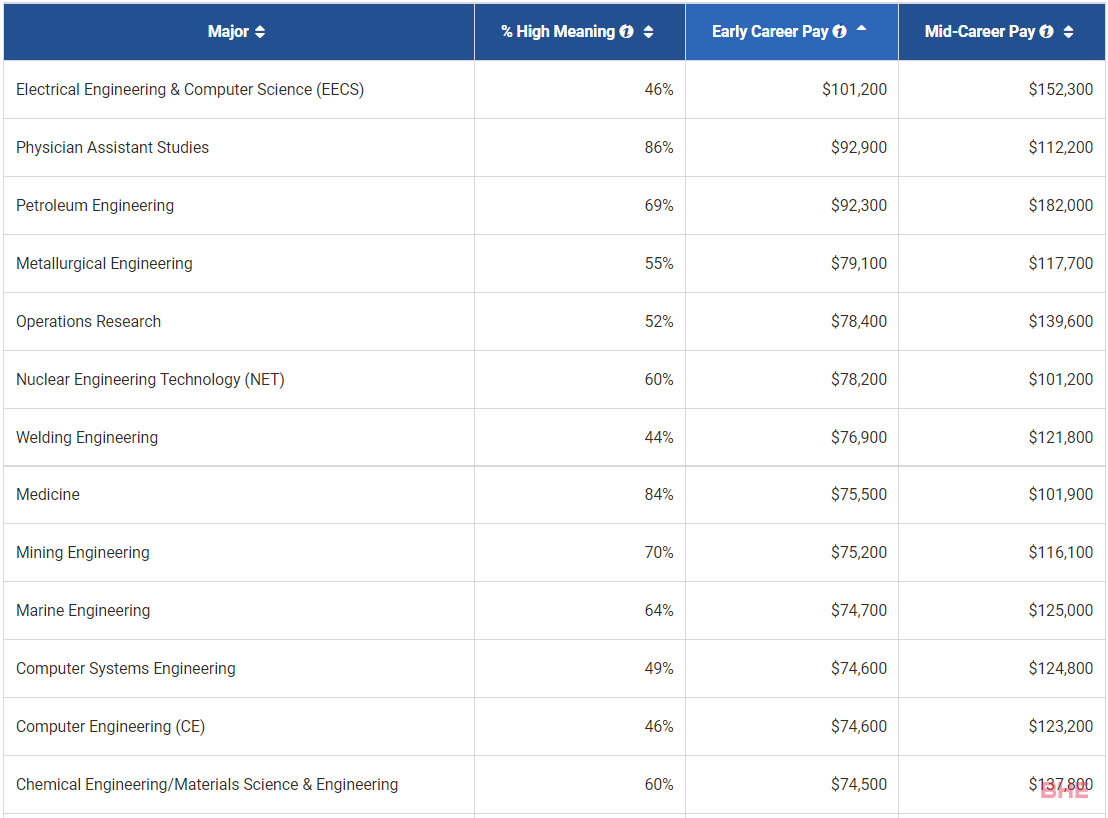The width and height of the screenshot is (1108, 818).
Task: Select the $92,900 early career pay
Action: [859, 148]
